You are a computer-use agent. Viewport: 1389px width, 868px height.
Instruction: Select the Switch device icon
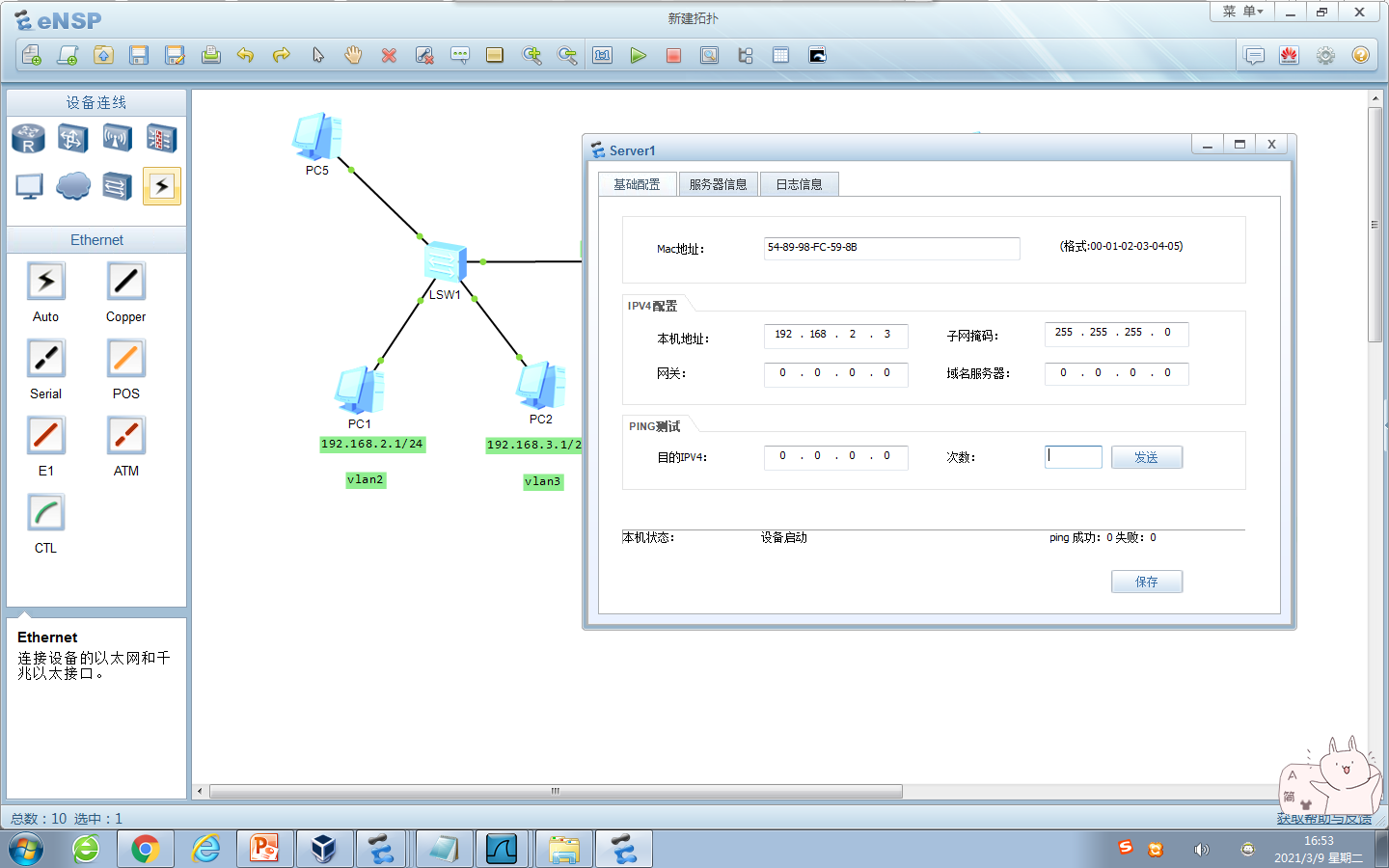(72, 138)
